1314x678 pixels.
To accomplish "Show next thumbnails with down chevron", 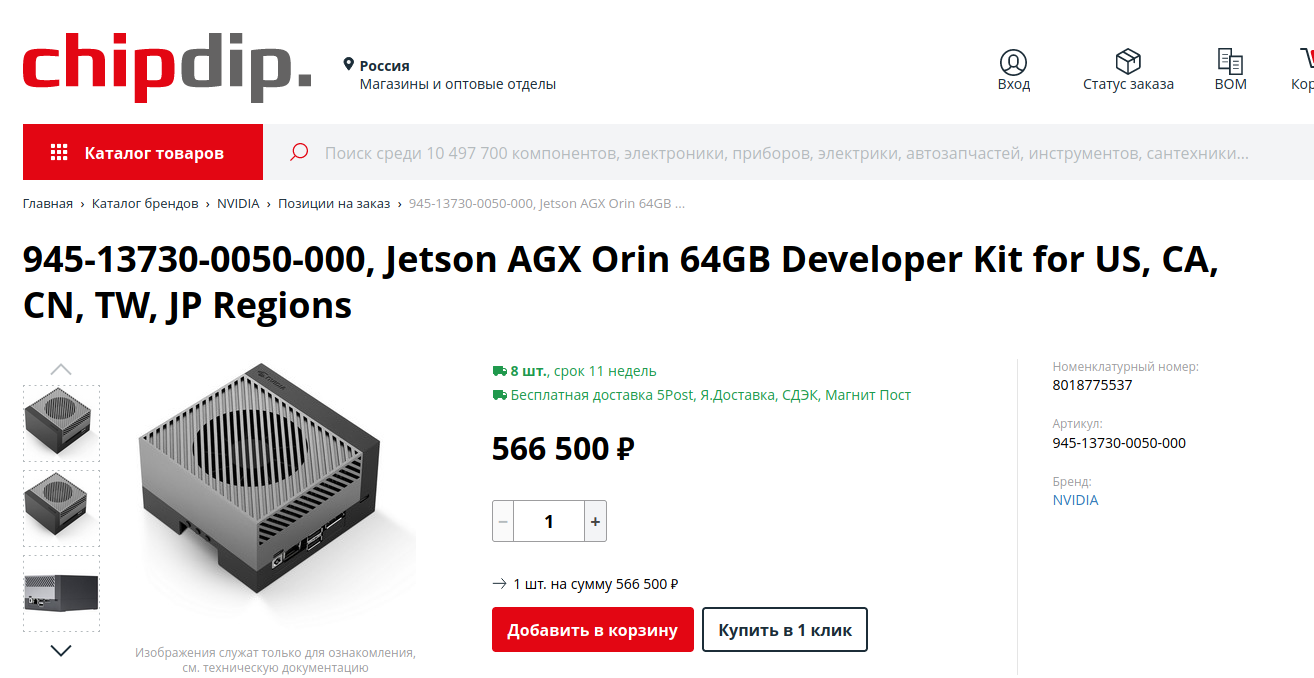I will pyautogui.click(x=61, y=651).
